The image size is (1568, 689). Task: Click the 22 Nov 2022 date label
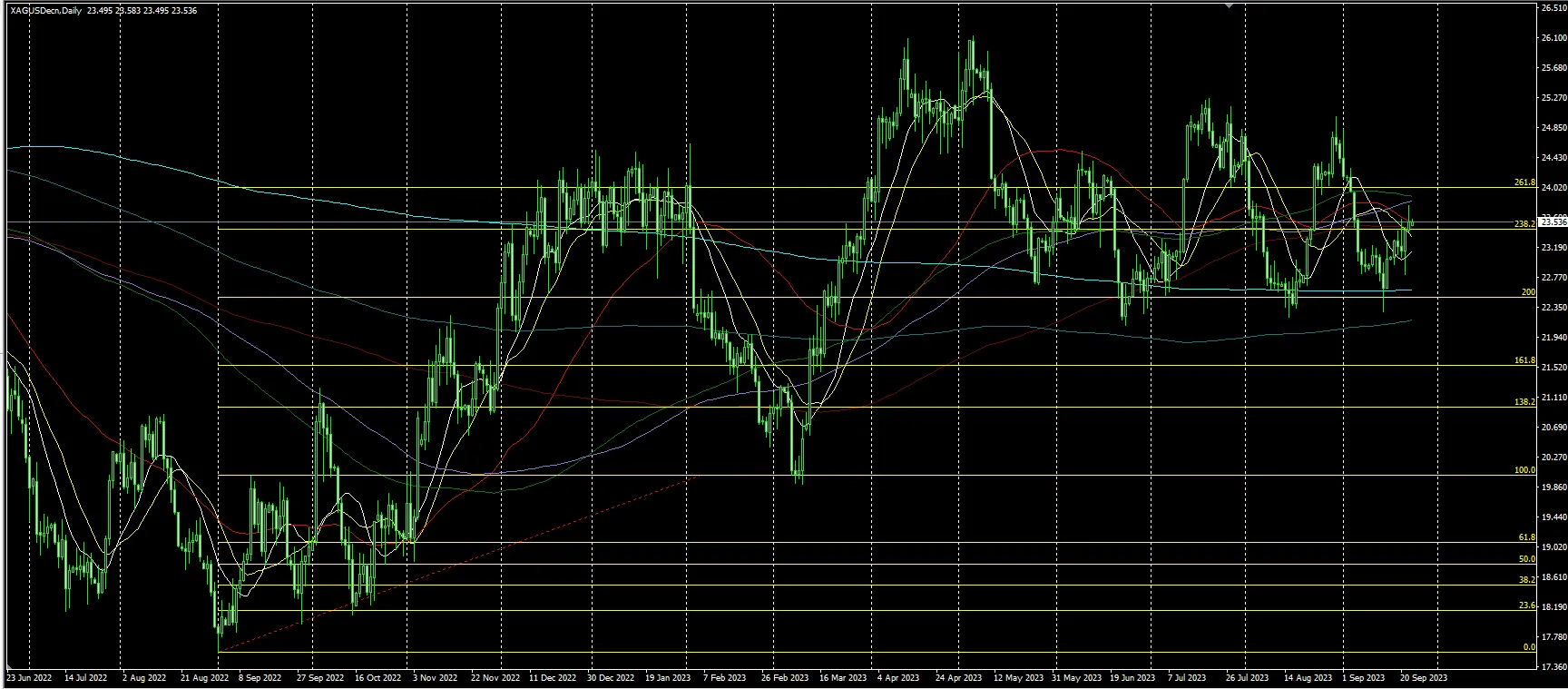(x=495, y=677)
